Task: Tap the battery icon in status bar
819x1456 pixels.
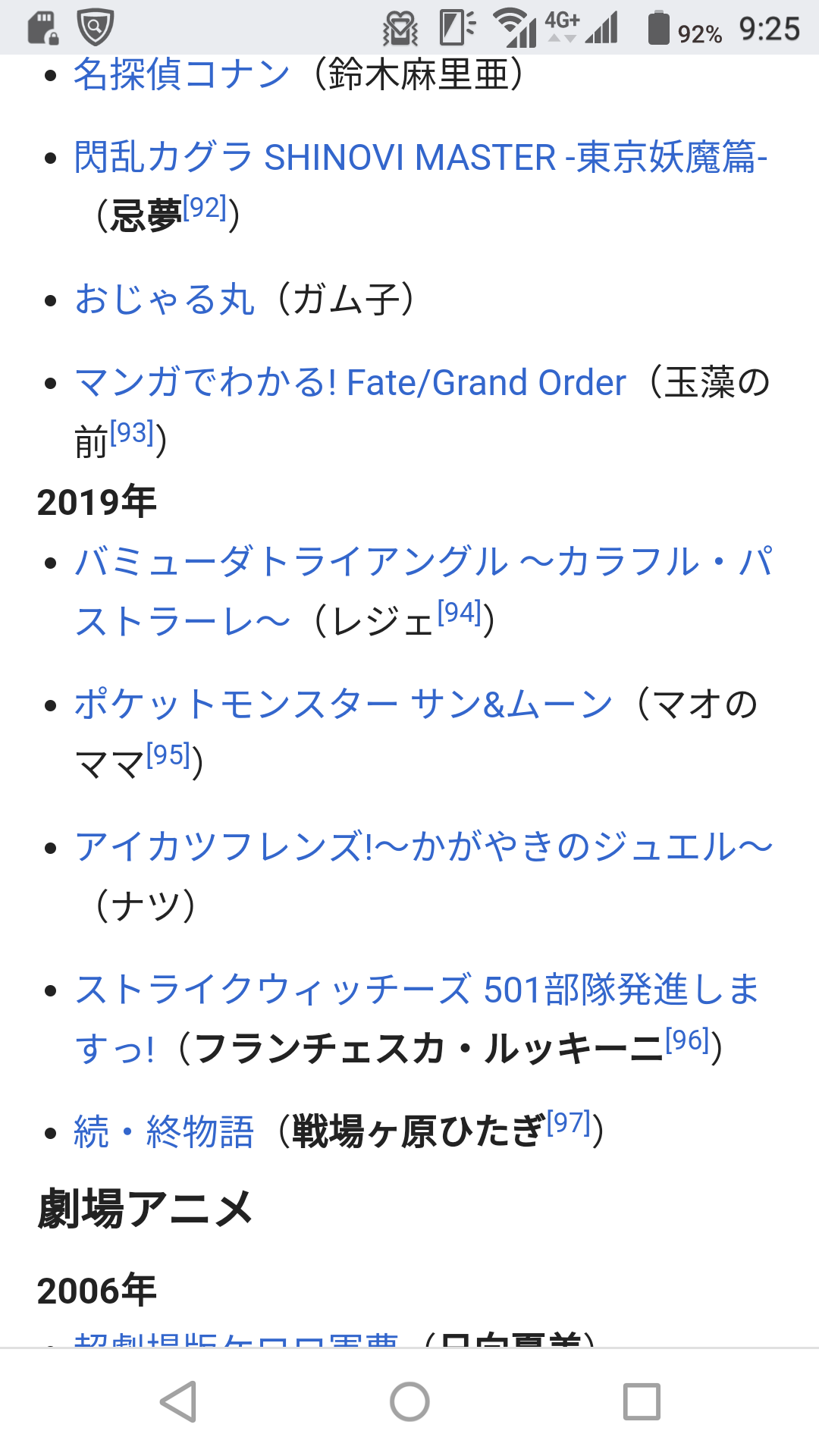Action: [x=658, y=28]
